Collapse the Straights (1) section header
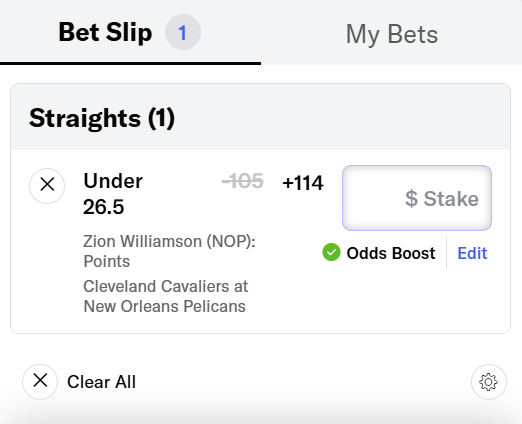The width and height of the screenshot is (522, 424). coord(260,117)
